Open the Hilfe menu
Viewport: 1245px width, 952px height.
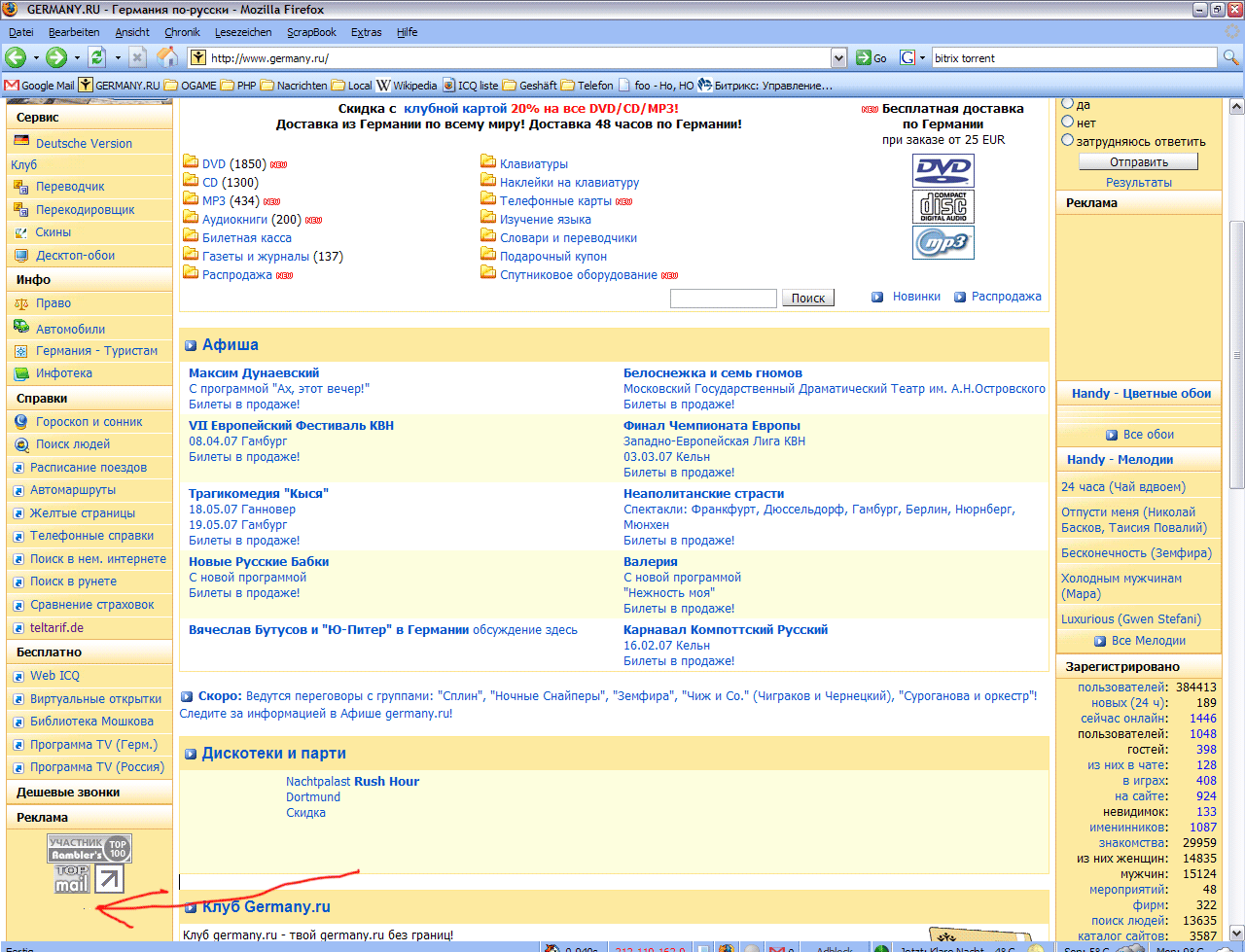408,32
